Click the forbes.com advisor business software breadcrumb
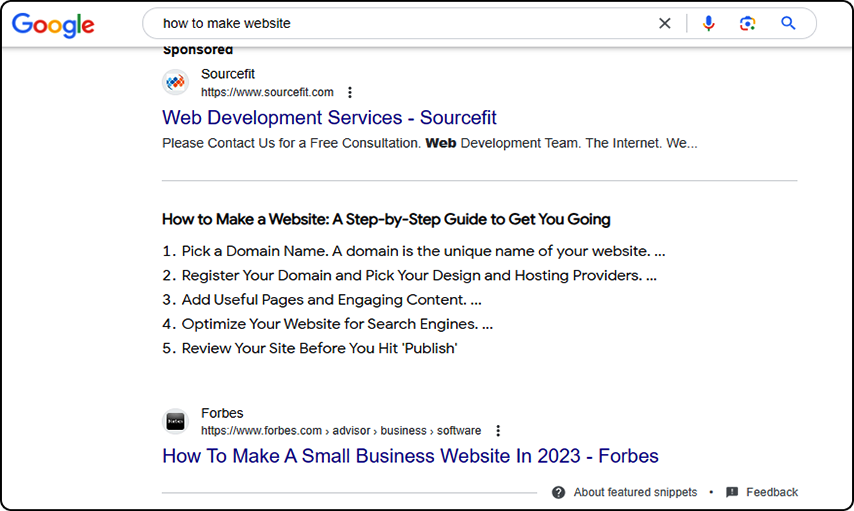The height and width of the screenshot is (511, 854). (x=341, y=431)
